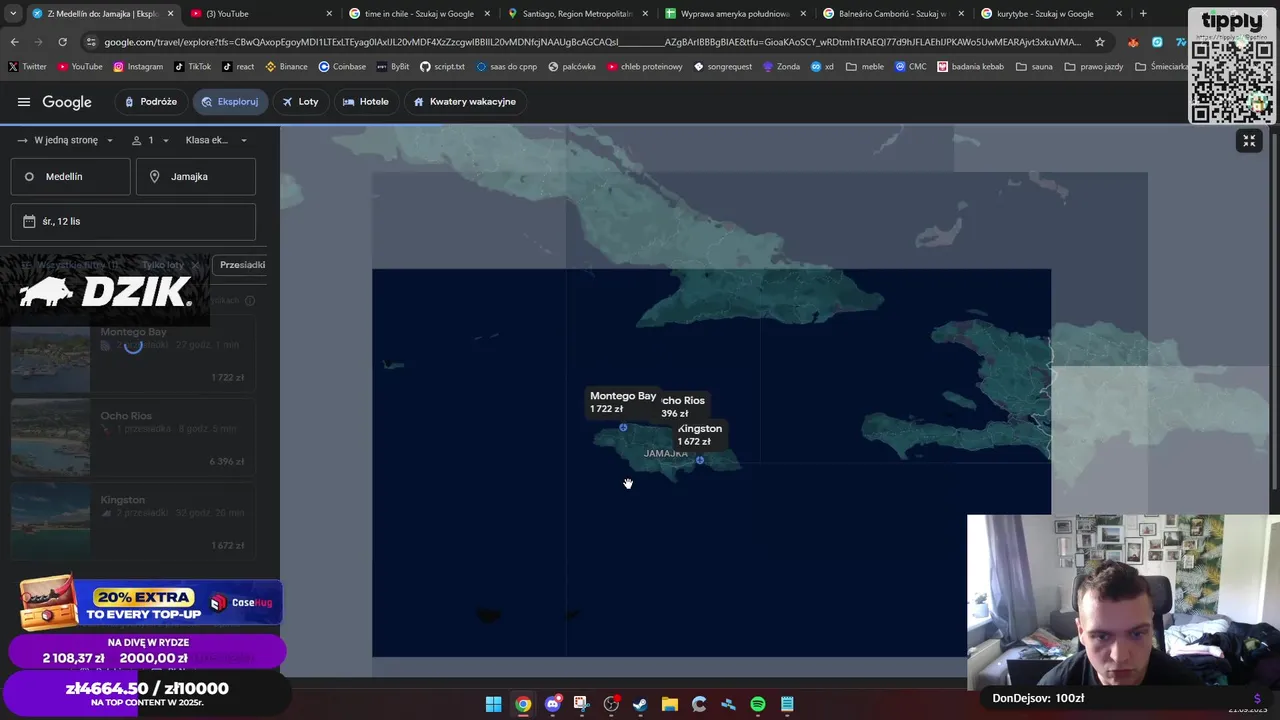Viewport: 1280px width, 720px height.
Task: Open the Przesiadki filter chip
Action: (240, 265)
